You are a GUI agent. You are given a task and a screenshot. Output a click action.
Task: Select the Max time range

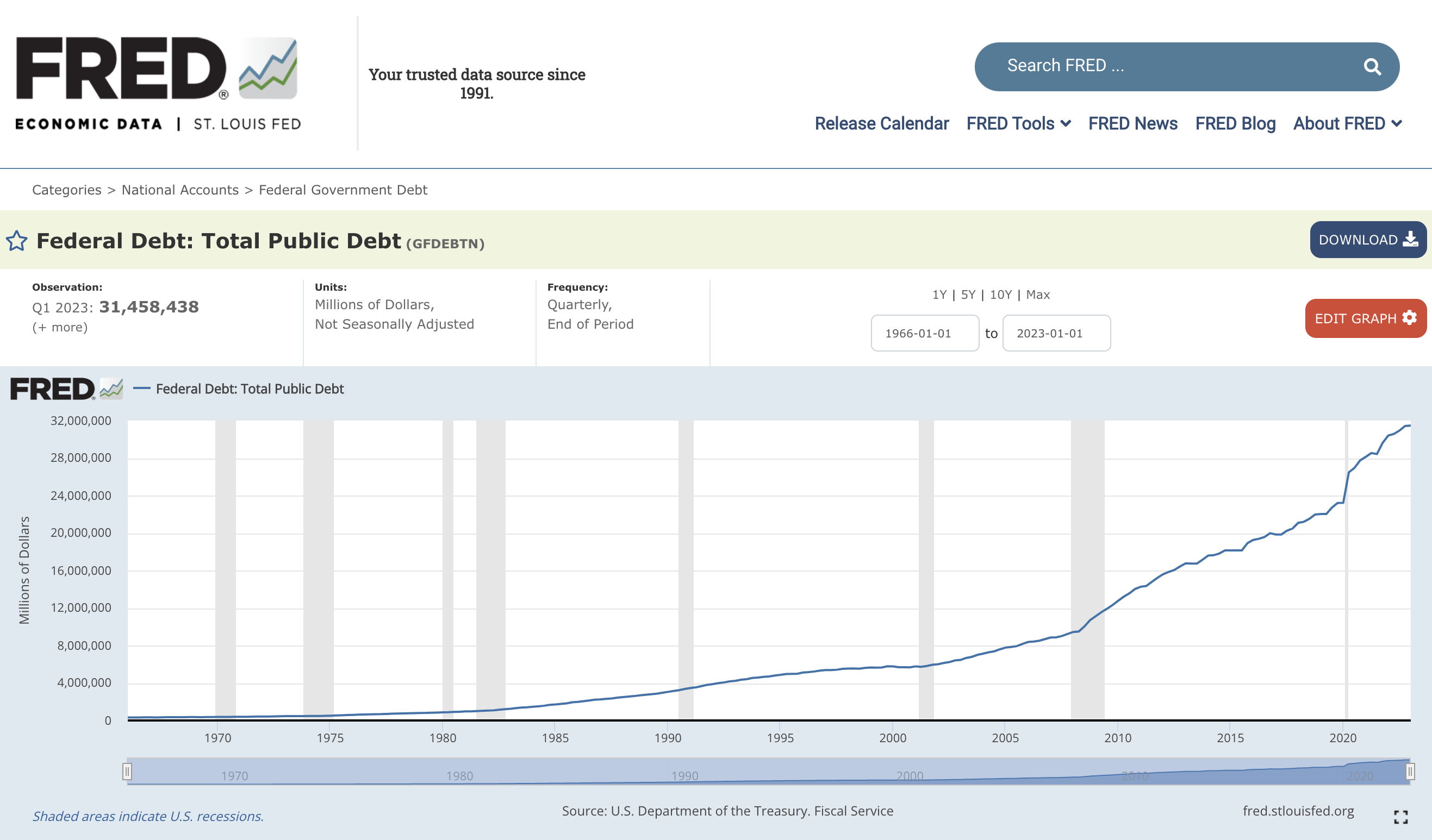1038,294
